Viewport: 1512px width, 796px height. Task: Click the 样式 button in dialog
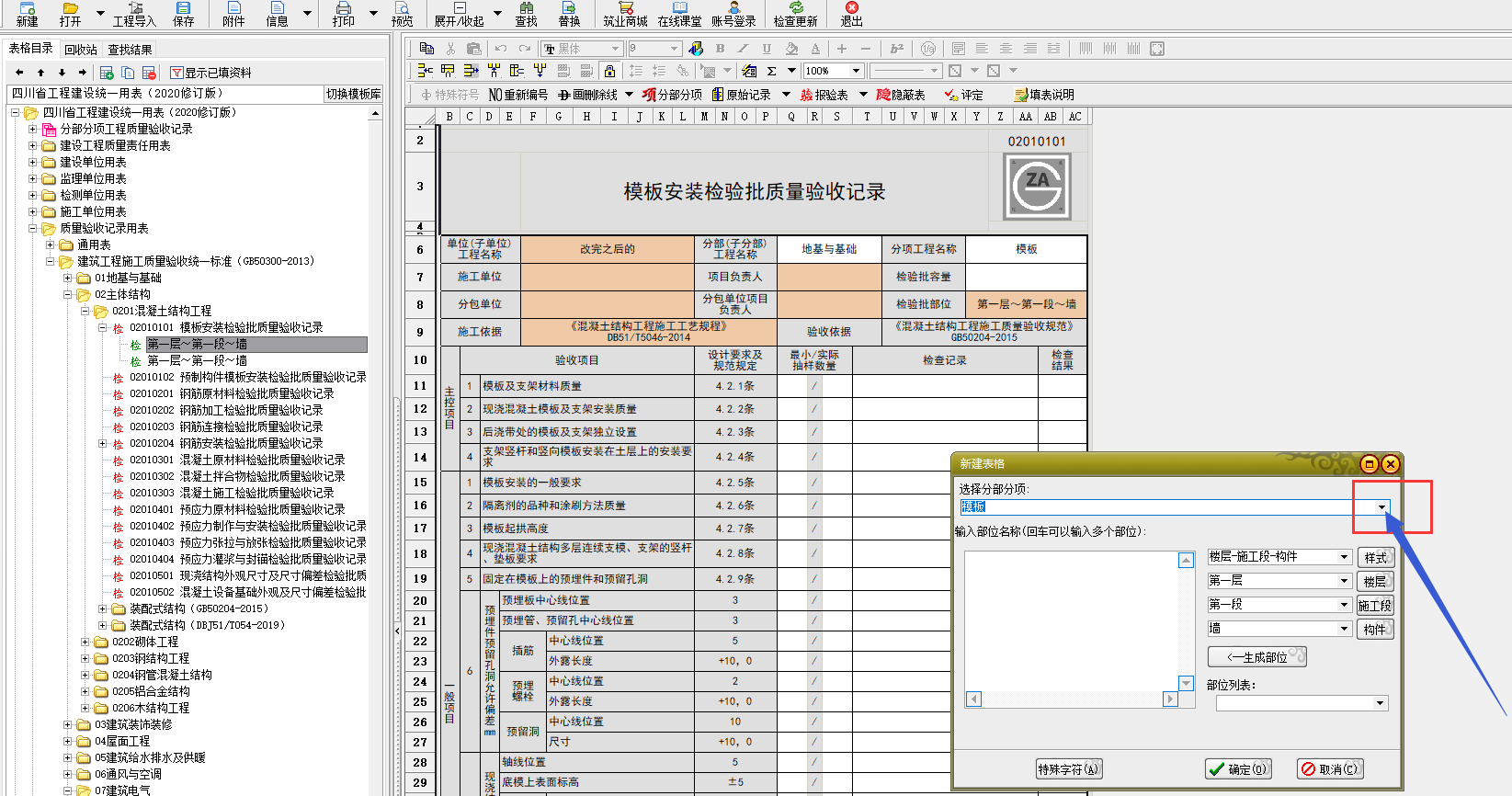pos(1376,557)
